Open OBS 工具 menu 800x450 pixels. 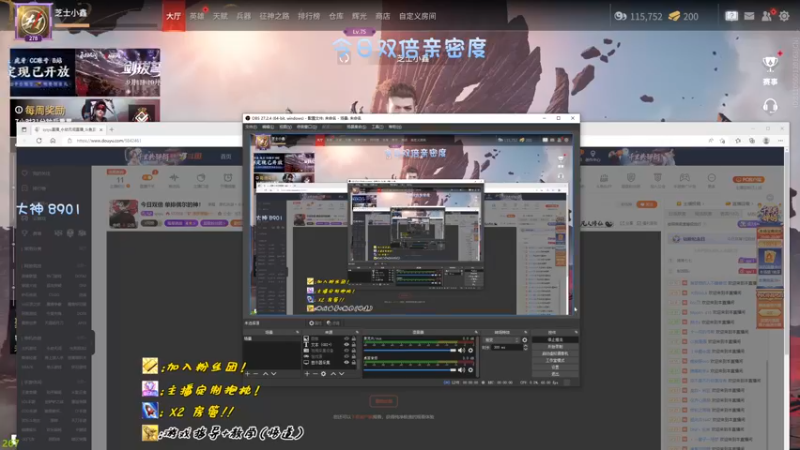coord(378,127)
